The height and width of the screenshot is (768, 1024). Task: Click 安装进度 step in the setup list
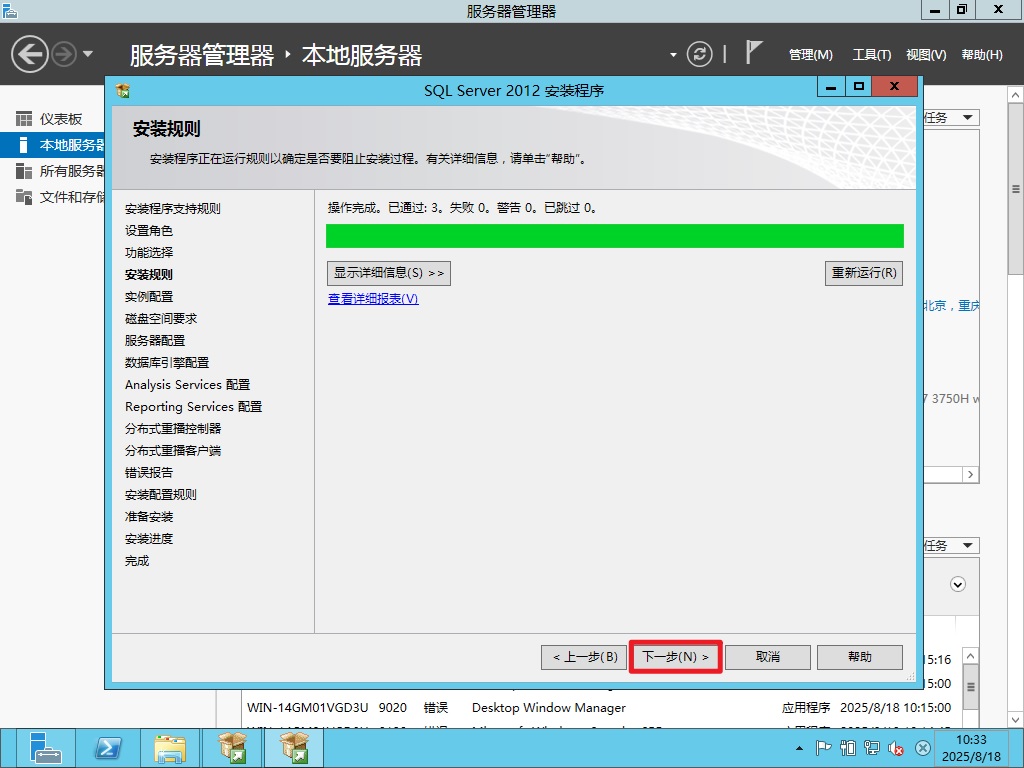tap(149, 539)
